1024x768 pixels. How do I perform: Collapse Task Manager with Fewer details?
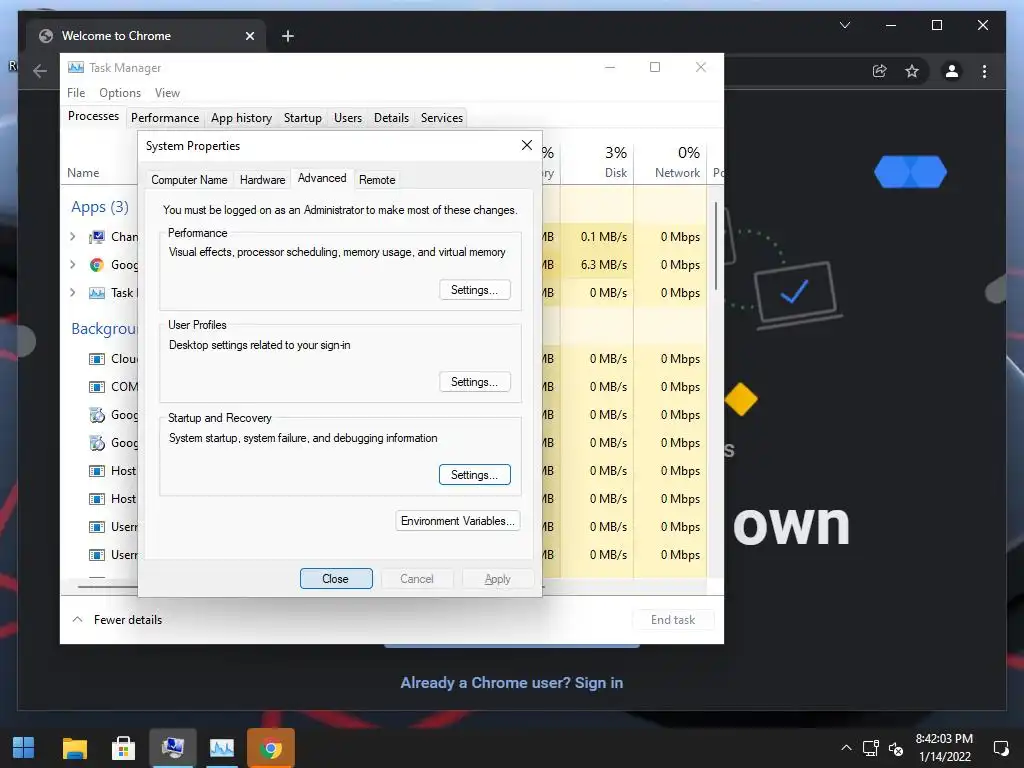pos(117,619)
